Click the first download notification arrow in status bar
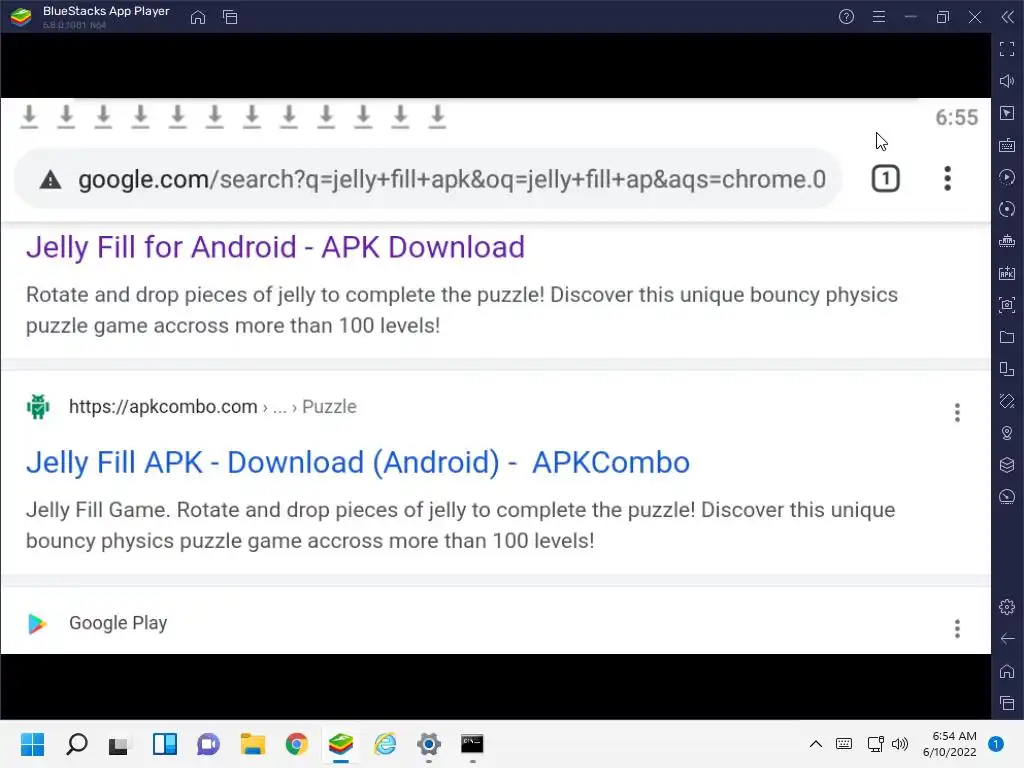The width and height of the screenshot is (1024, 768). 29,117
